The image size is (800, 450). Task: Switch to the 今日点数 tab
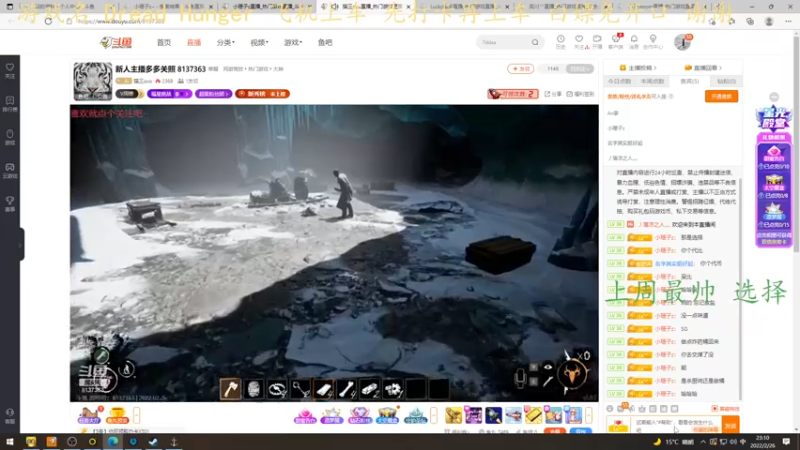[x=619, y=82]
